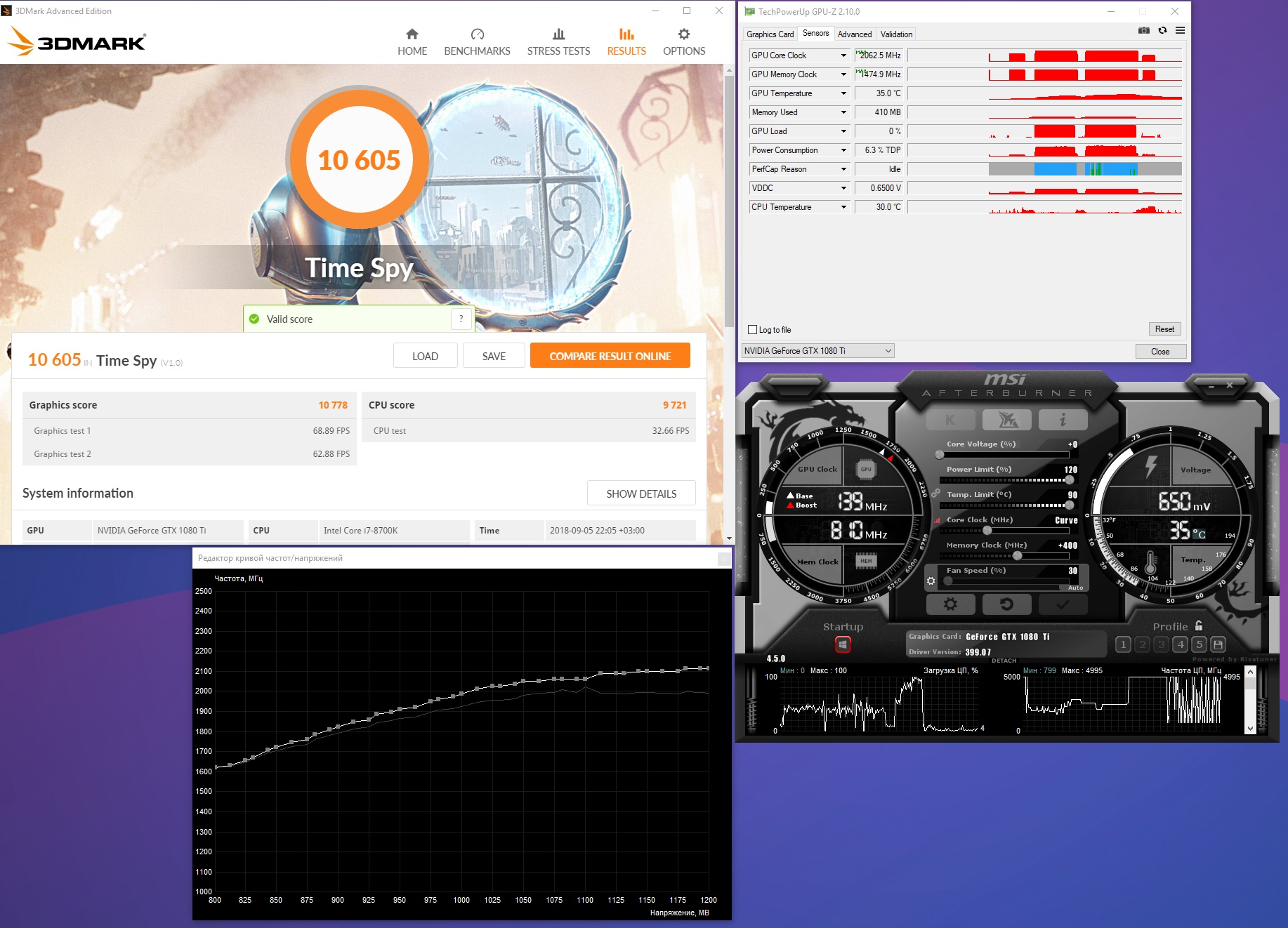Click SAVE to save the Time Spy result
The image size is (1288, 928).
coord(494,356)
